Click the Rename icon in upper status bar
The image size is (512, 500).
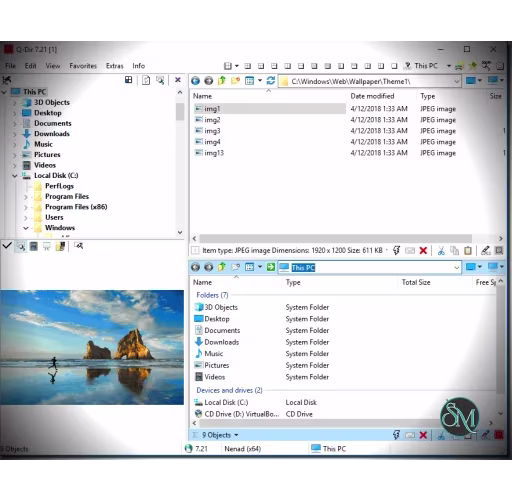486,251
